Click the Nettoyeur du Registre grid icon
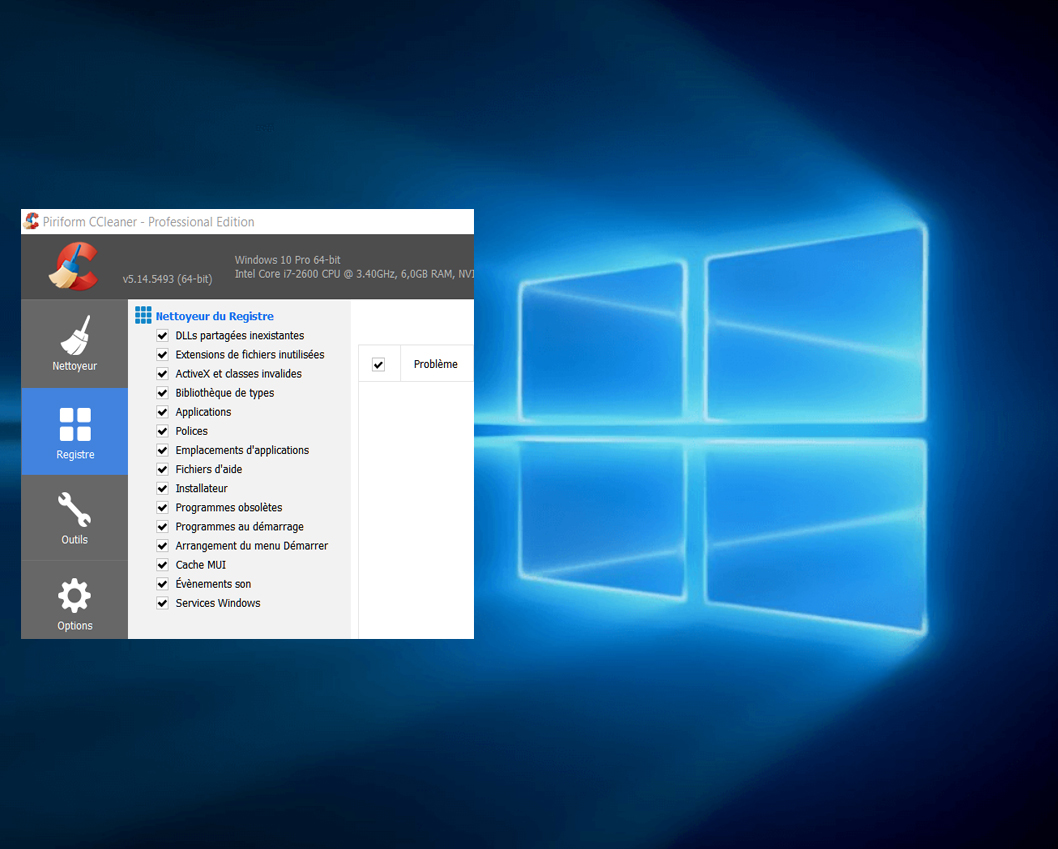Screen dimensions: 1058x849 pos(143,315)
